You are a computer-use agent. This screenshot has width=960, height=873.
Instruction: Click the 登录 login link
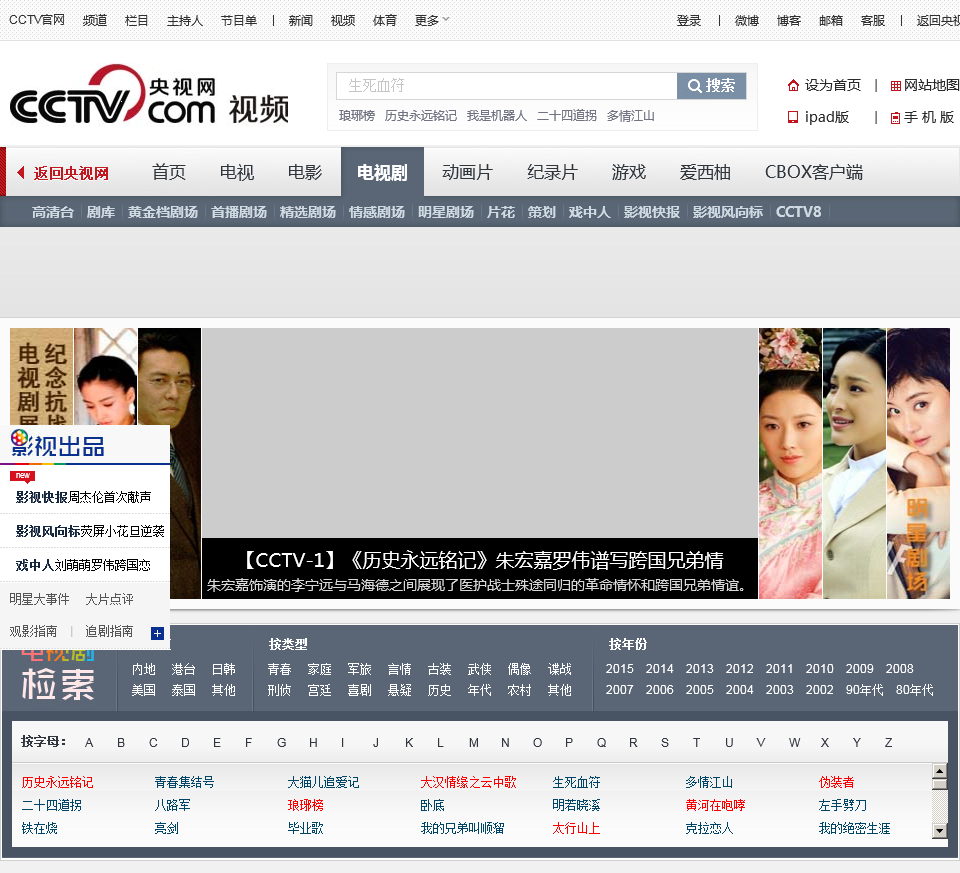point(689,21)
